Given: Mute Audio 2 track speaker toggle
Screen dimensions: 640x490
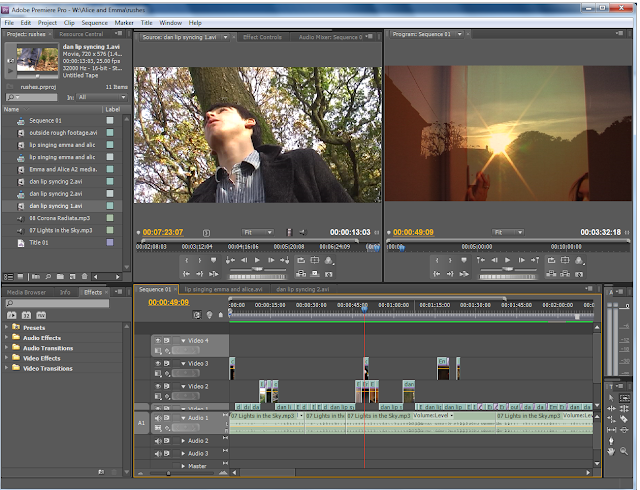Looking at the screenshot, I should pyautogui.click(x=157, y=440).
